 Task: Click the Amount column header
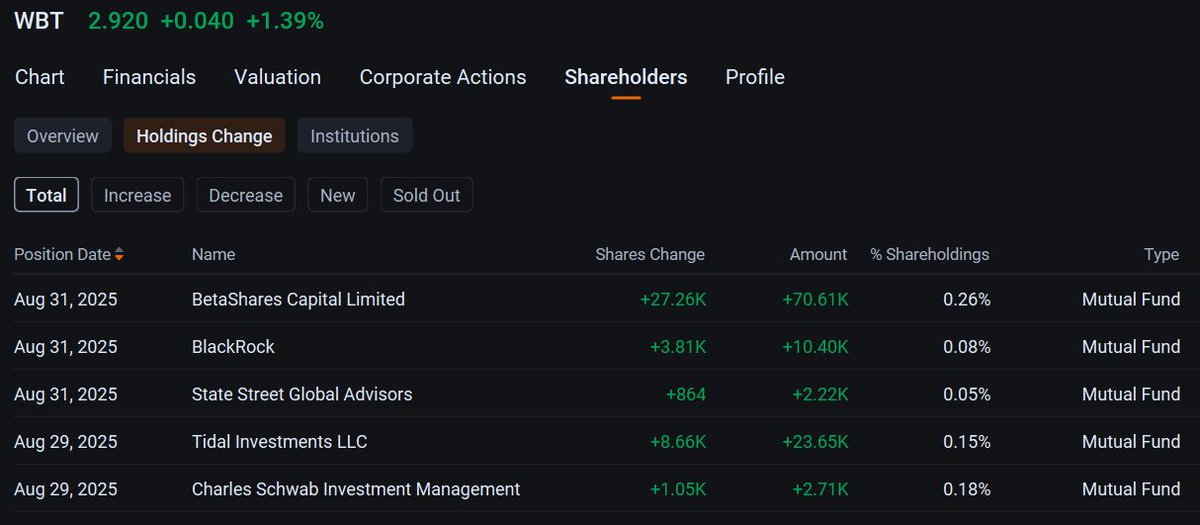[x=818, y=254]
